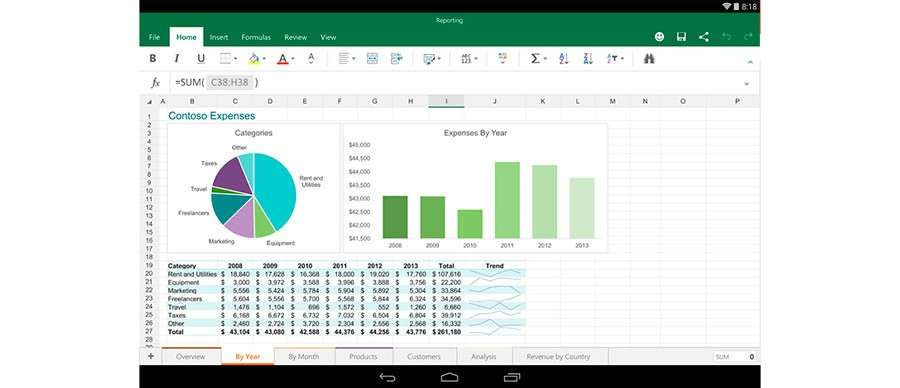Screen dimensions: 900x388
Task: Expand the sort and filter dropdown arrow
Action: point(623,59)
